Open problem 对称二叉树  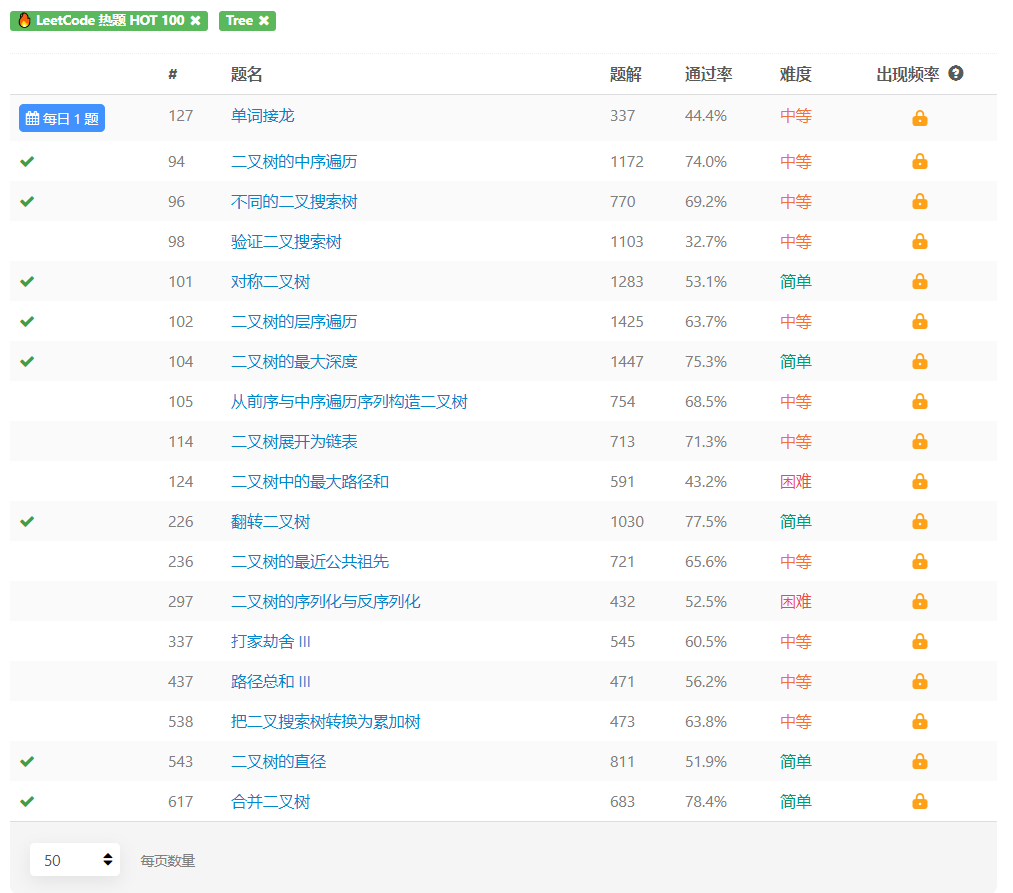coord(270,282)
